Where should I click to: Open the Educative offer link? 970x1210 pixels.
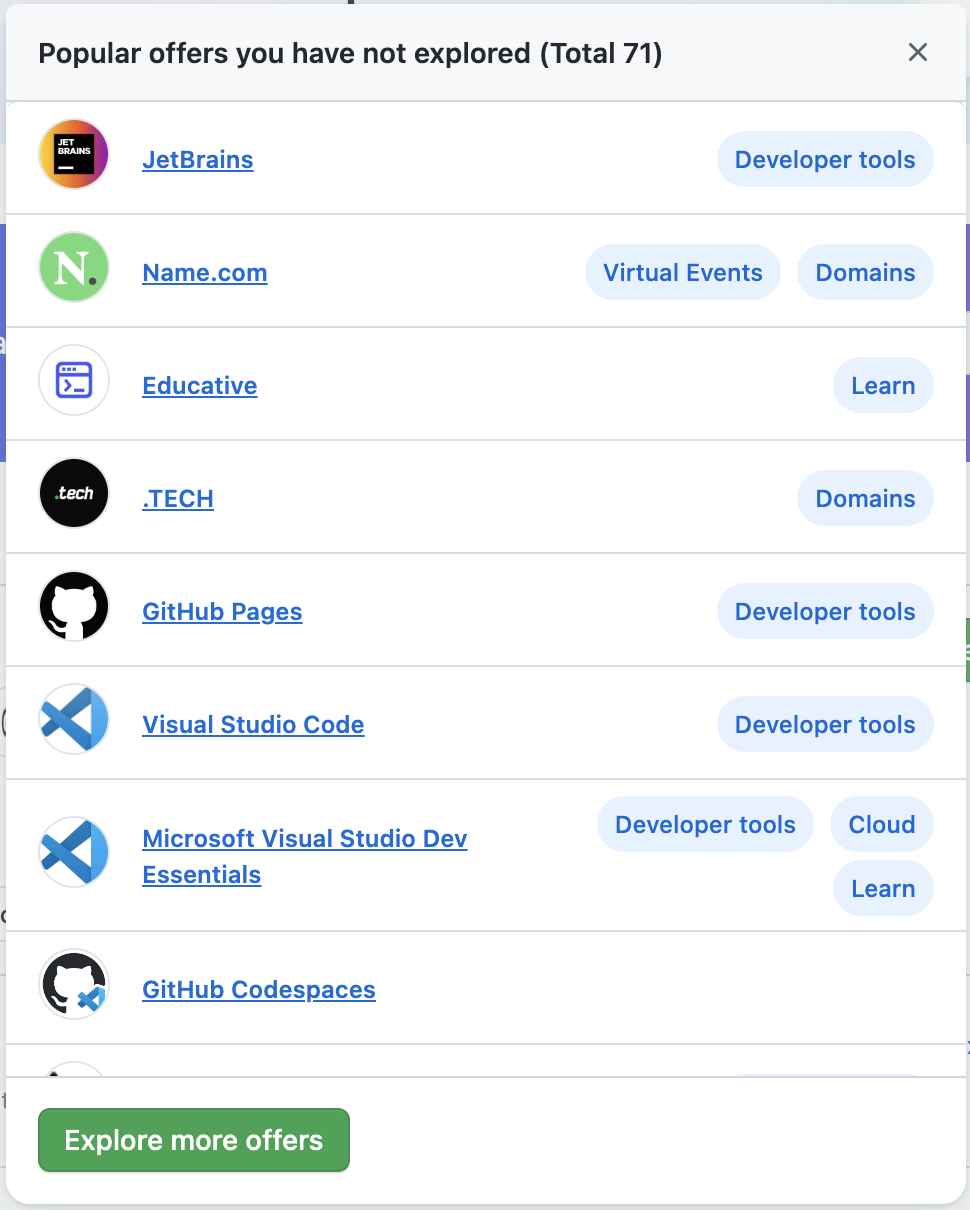point(200,386)
